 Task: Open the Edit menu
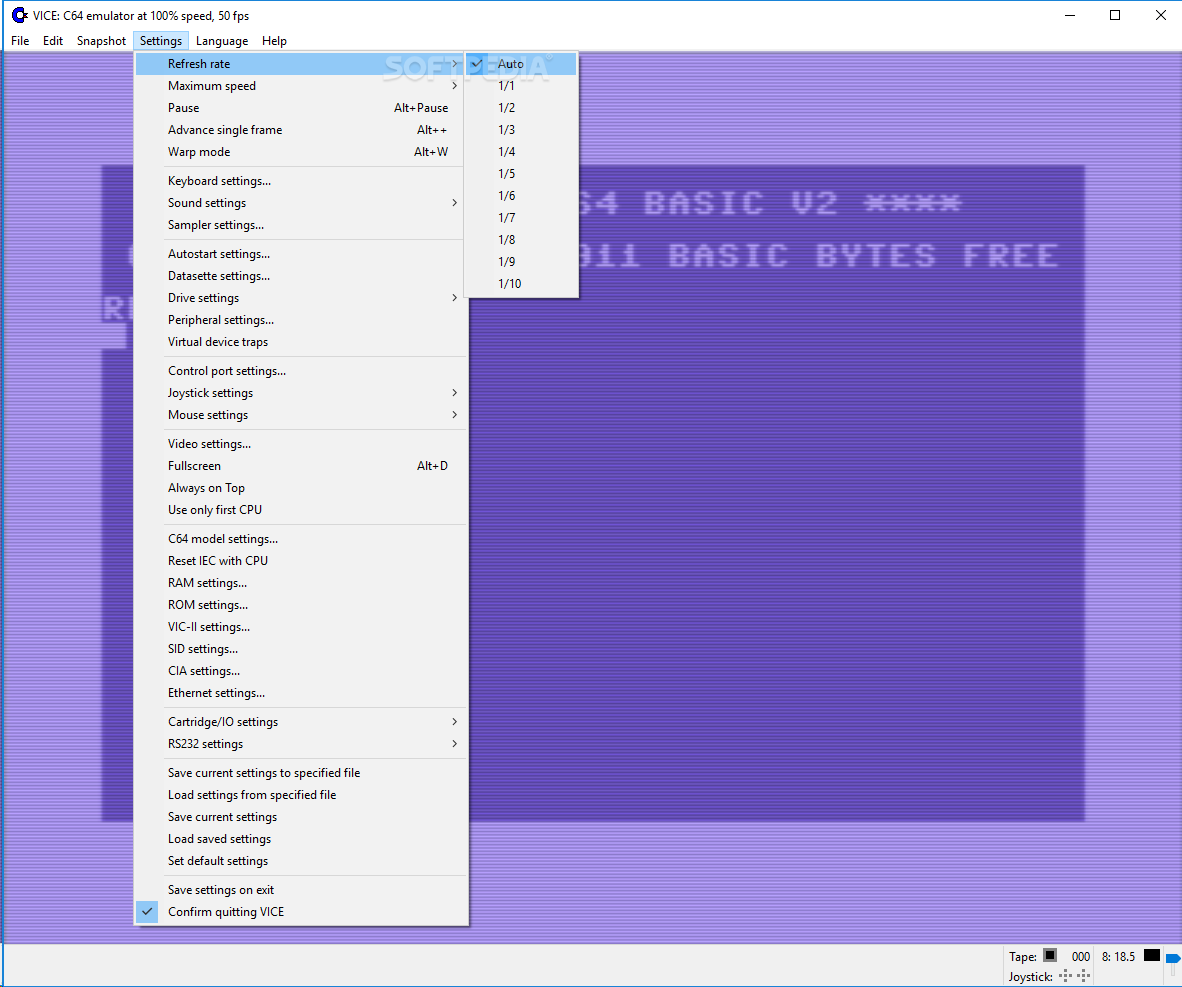53,41
